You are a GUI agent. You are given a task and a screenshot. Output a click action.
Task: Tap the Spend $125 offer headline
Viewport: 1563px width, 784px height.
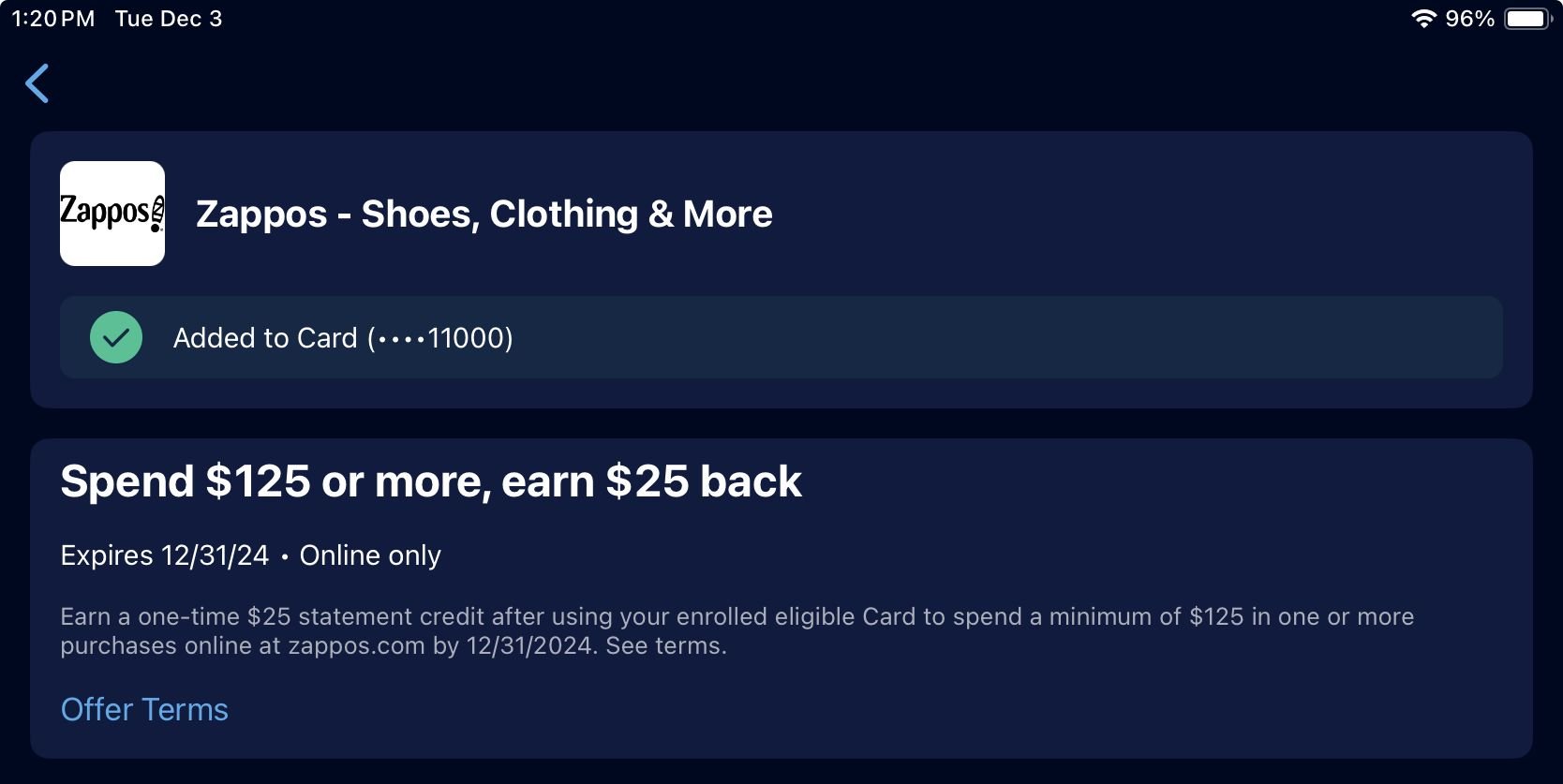click(x=430, y=481)
